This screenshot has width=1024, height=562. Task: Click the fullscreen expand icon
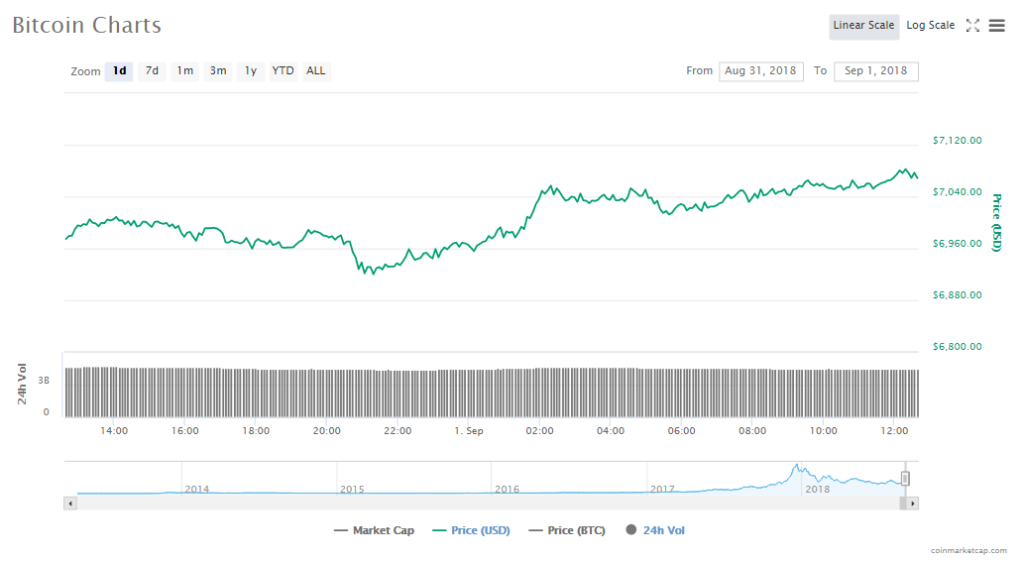972,26
